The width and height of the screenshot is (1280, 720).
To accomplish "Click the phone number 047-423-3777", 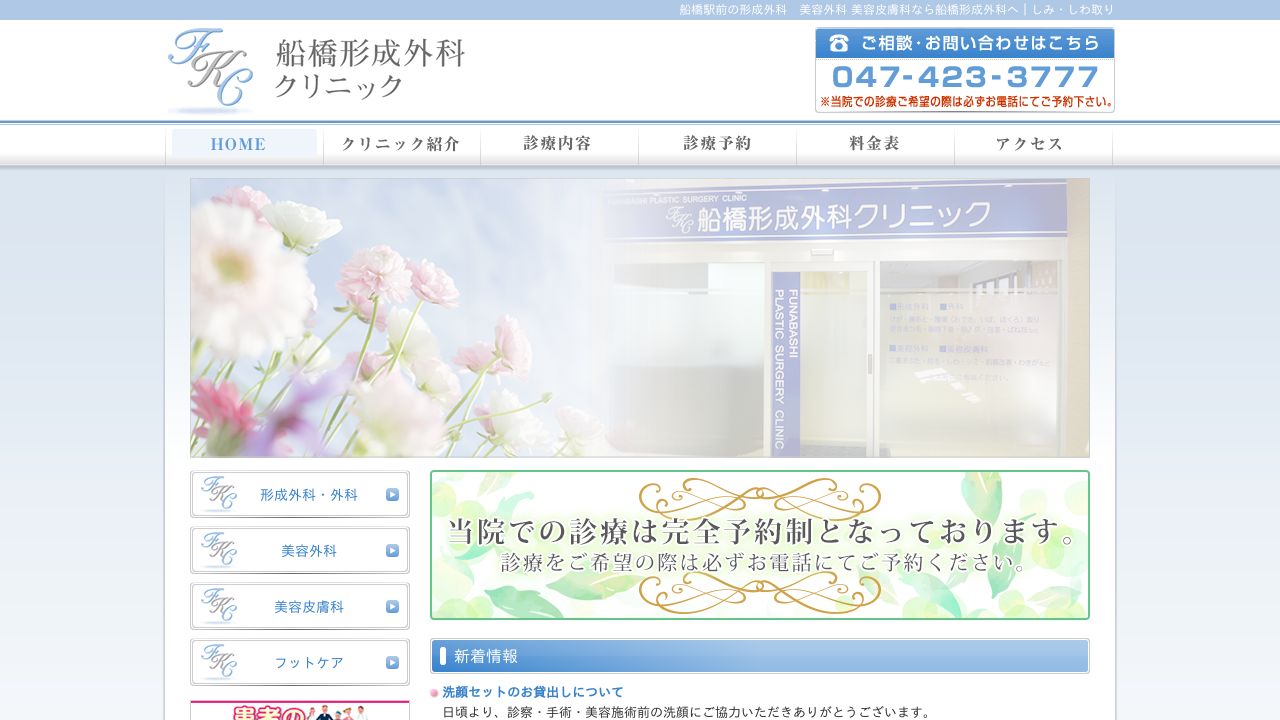I will tap(963, 74).
